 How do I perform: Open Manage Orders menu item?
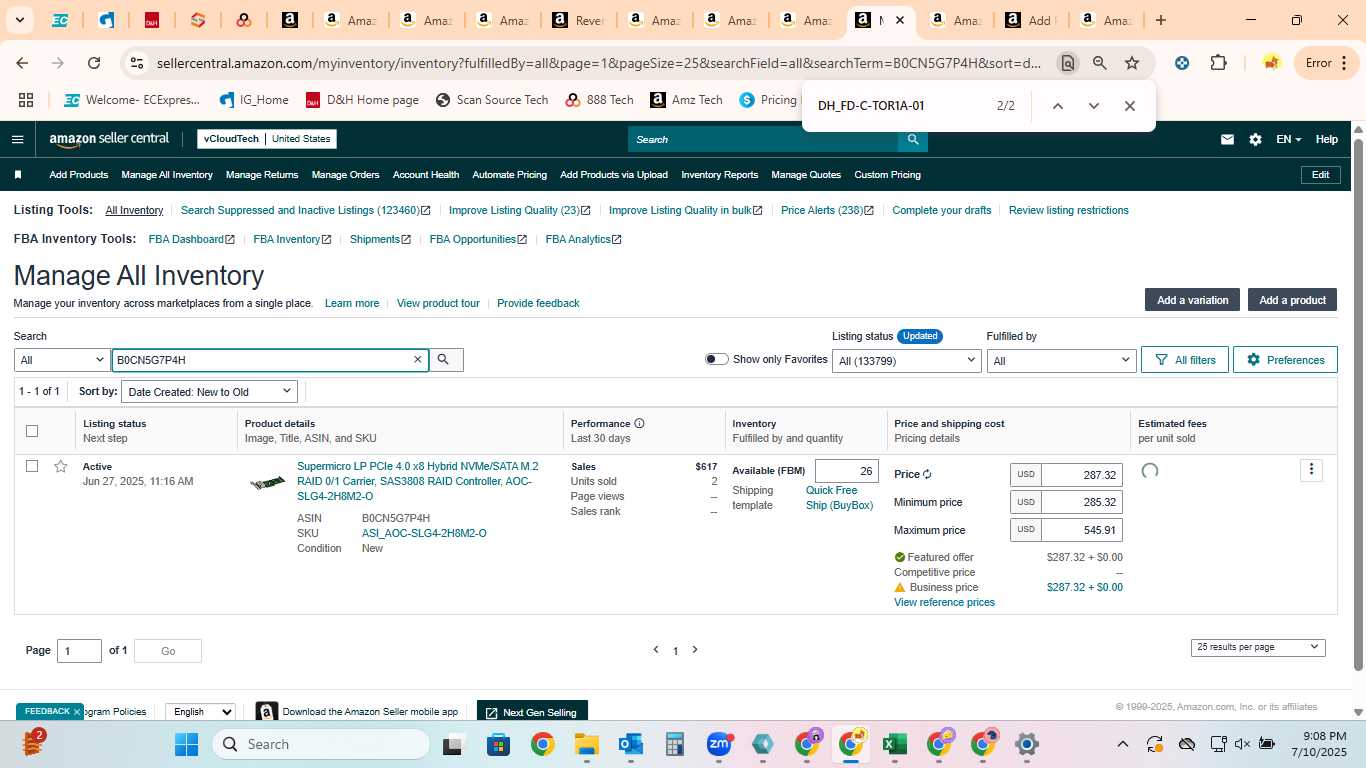pyautogui.click(x=345, y=175)
